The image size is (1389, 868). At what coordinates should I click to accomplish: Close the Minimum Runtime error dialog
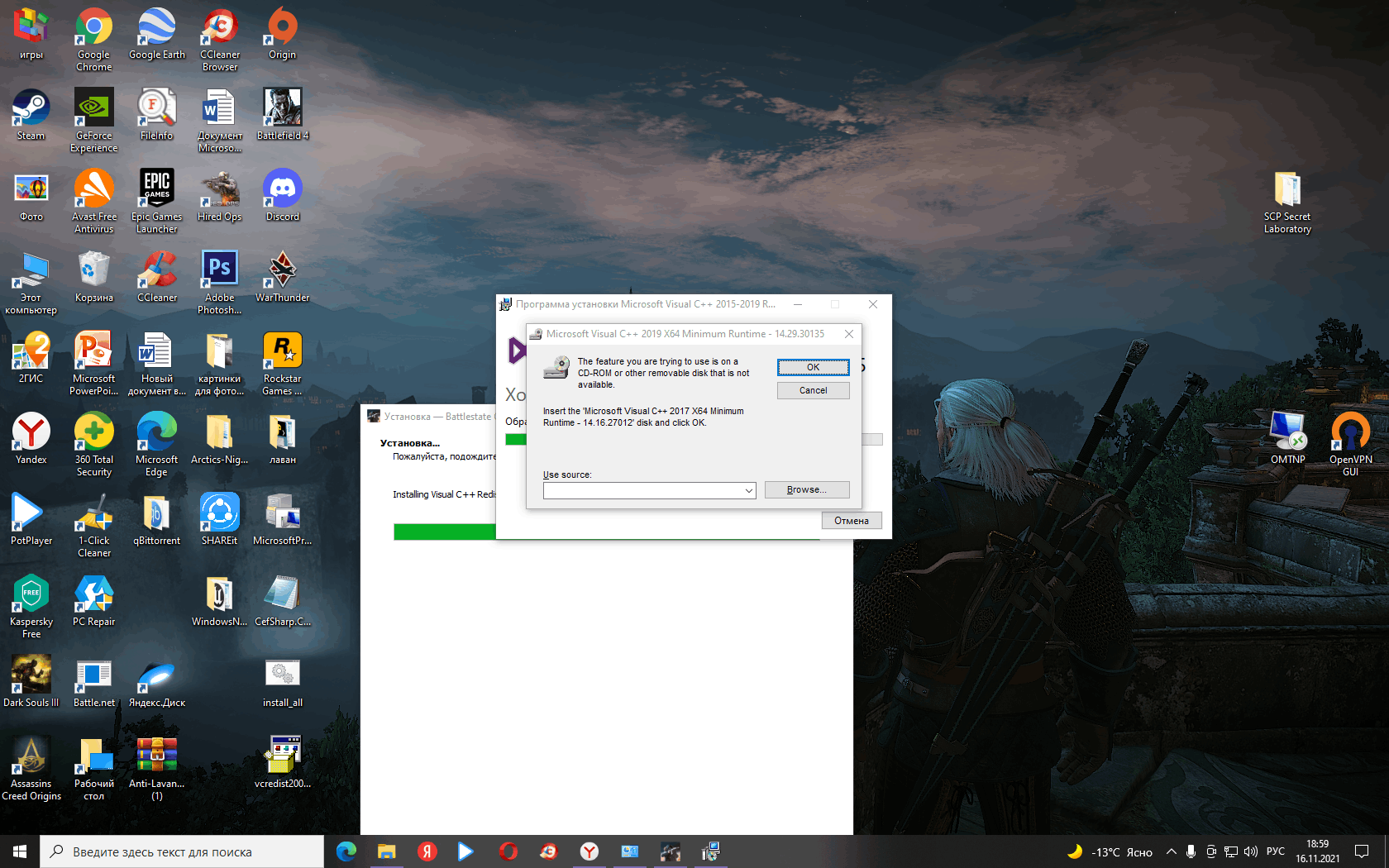(x=849, y=334)
